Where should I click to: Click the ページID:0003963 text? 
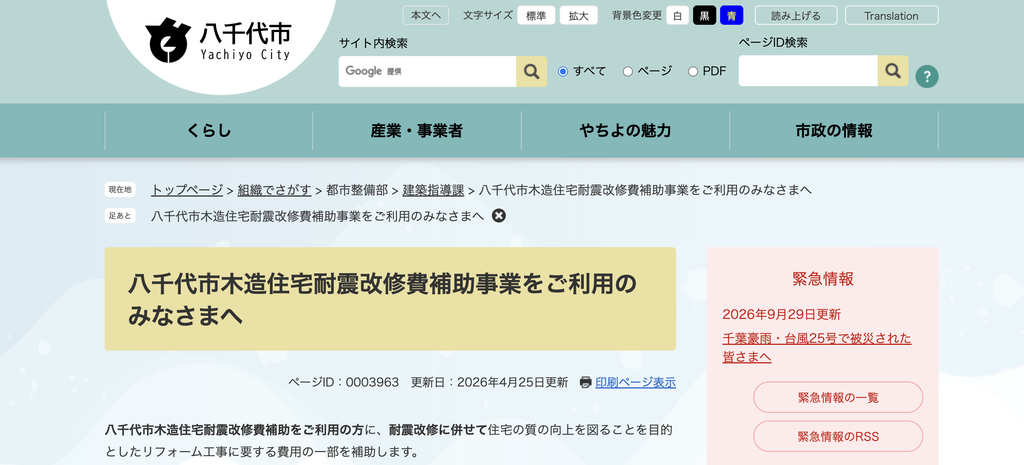coord(344,382)
